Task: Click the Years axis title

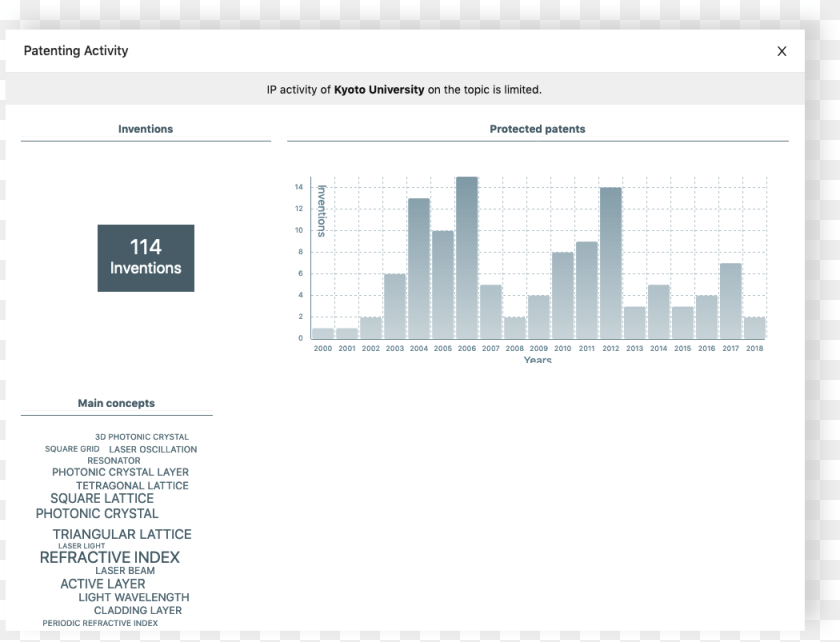Action: [x=538, y=359]
